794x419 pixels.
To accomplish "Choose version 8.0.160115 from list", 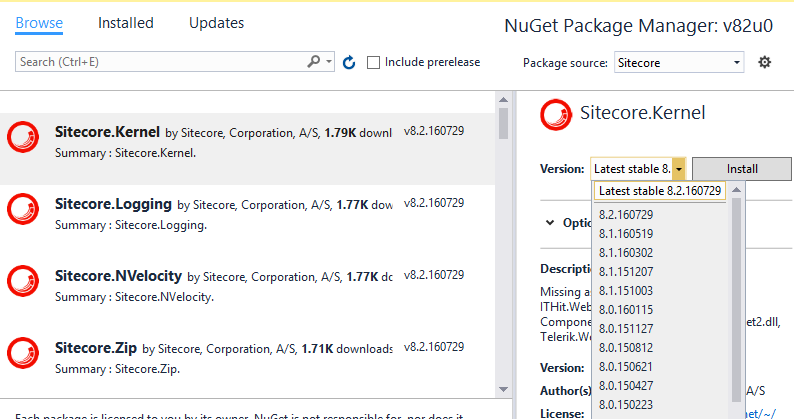I will tap(626, 310).
